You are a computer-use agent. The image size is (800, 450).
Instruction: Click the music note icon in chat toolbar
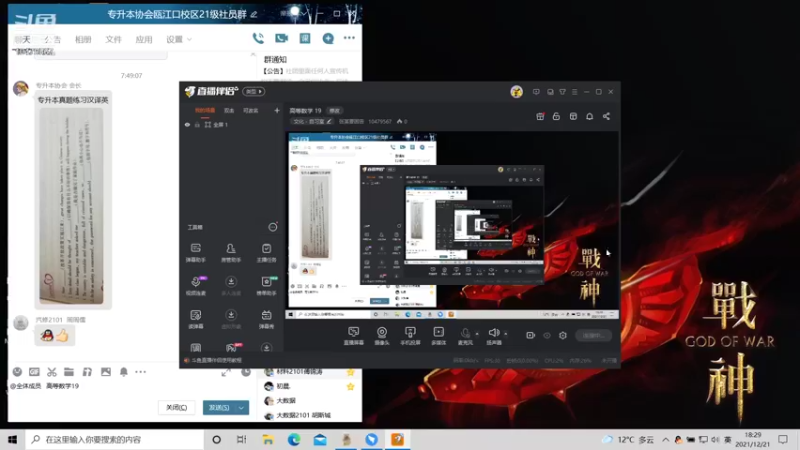click(x=87, y=372)
